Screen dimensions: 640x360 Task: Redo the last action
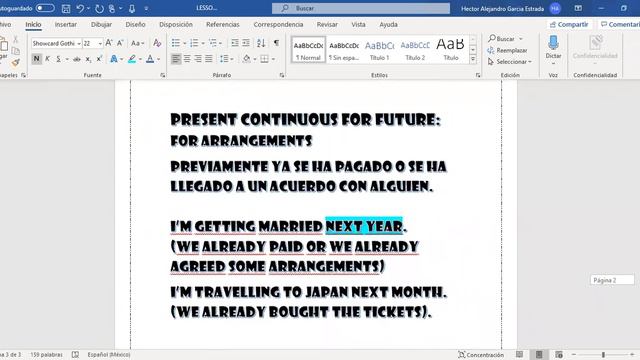[x=99, y=8]
